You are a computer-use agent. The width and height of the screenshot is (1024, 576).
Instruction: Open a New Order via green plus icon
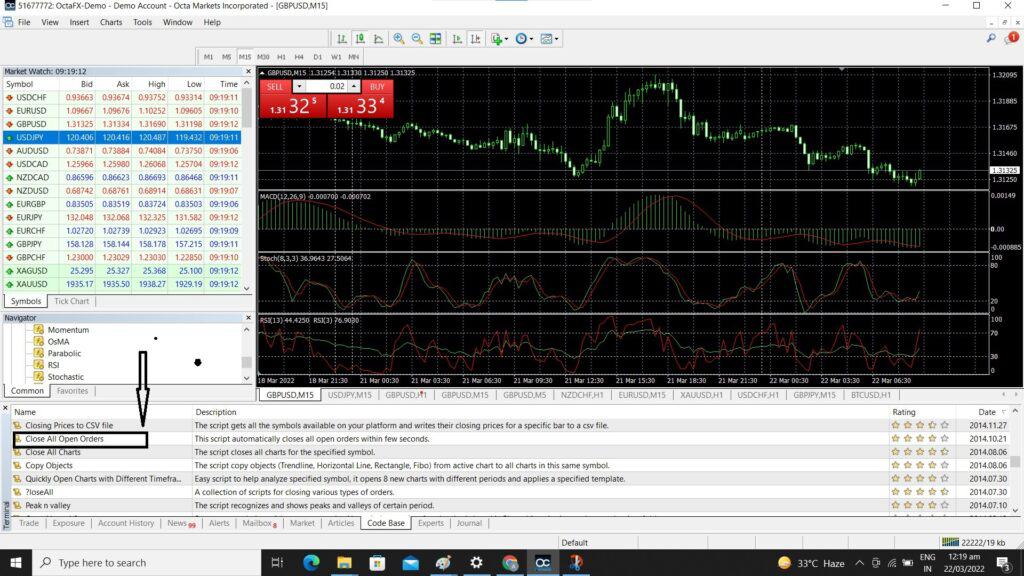click(x=497, y=39)
